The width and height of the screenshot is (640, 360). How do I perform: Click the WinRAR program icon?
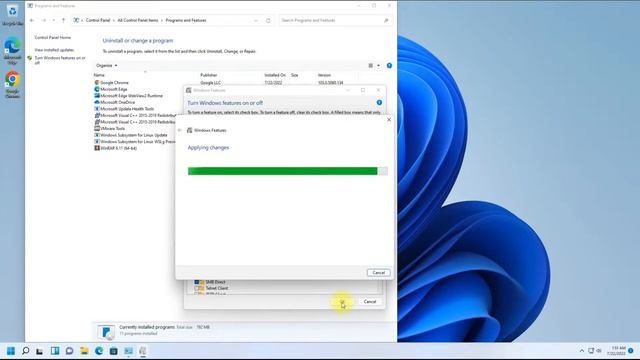point(97,148)
